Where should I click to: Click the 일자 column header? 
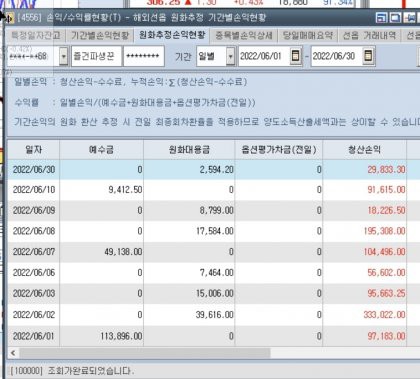(x=34, y=150)
